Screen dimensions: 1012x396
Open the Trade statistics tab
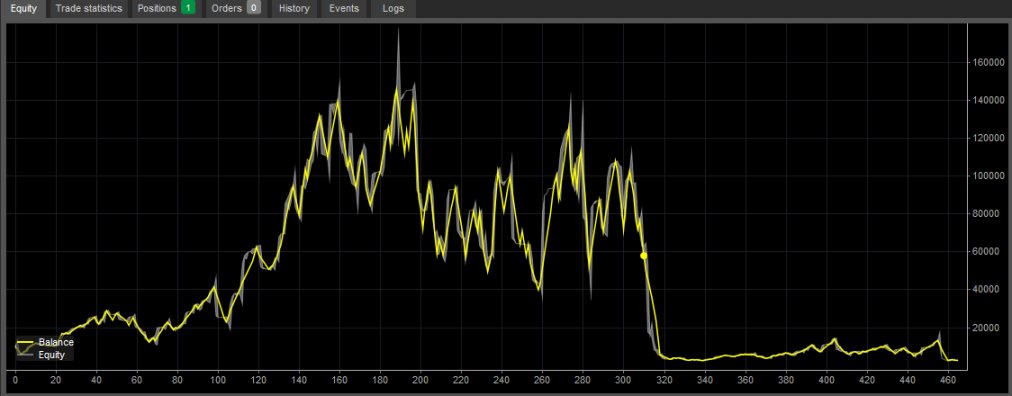pyautogui.click(x=88, y=8)
